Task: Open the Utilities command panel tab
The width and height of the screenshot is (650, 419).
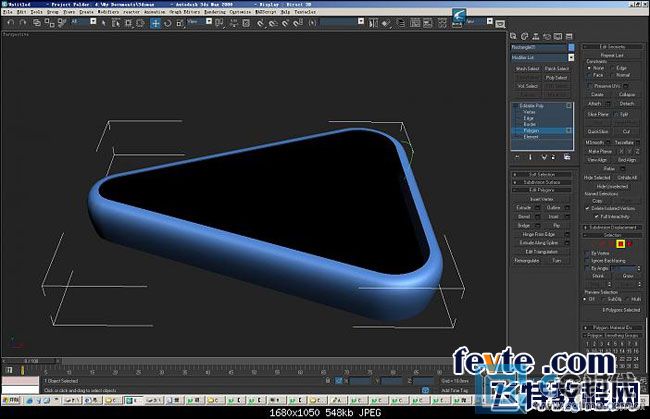Action: [569, 36]
